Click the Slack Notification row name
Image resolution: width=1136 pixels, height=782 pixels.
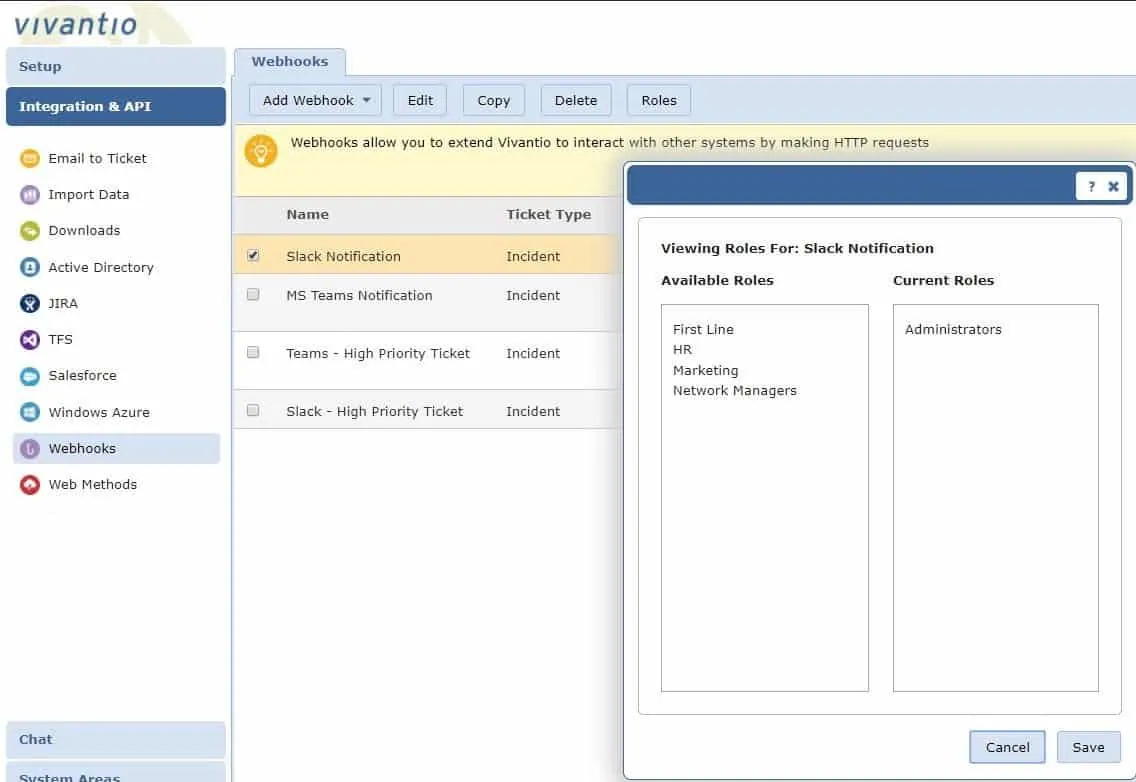pos(343,257)
